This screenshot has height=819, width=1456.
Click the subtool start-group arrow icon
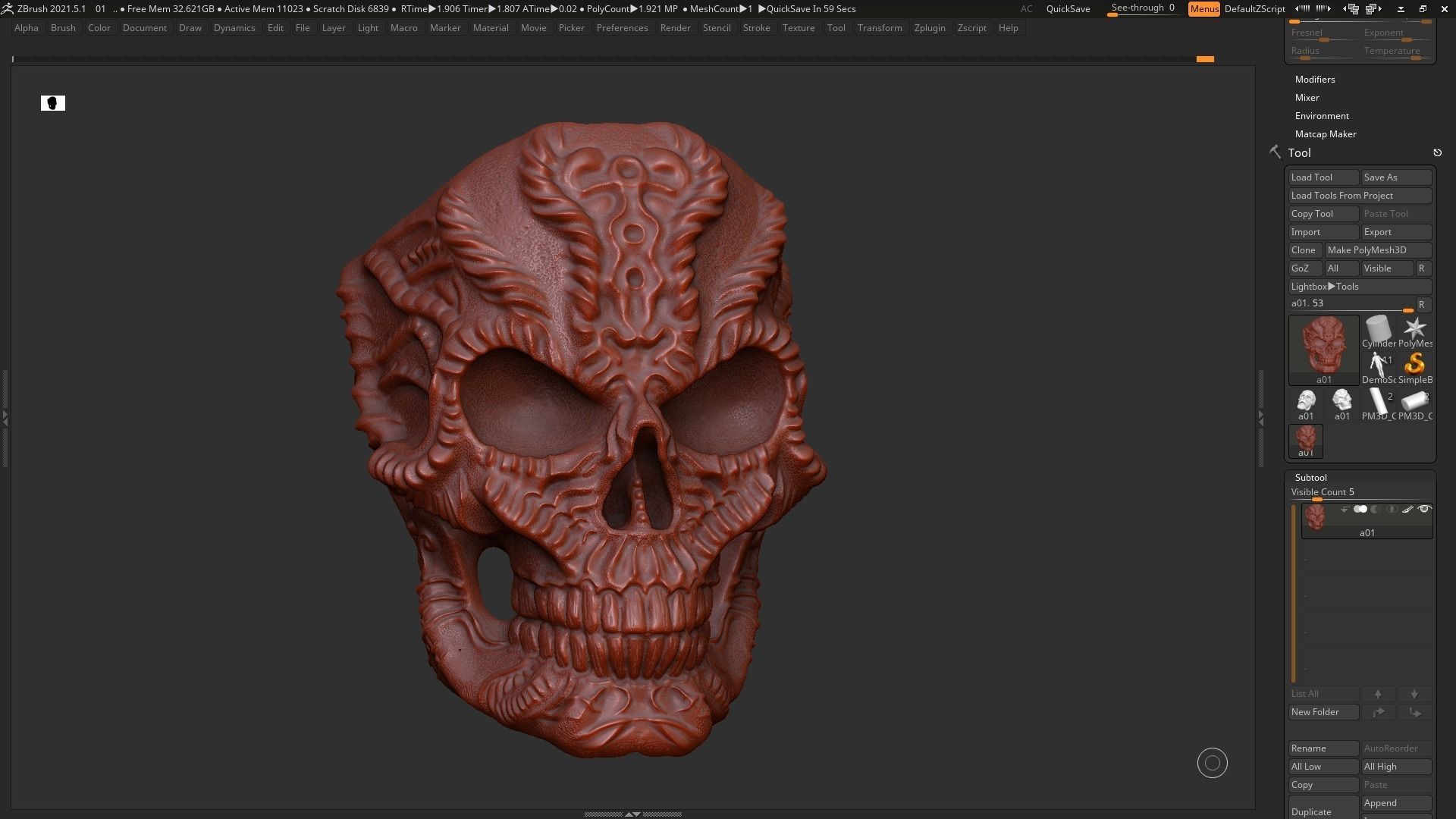click(x=1345, y=510)
